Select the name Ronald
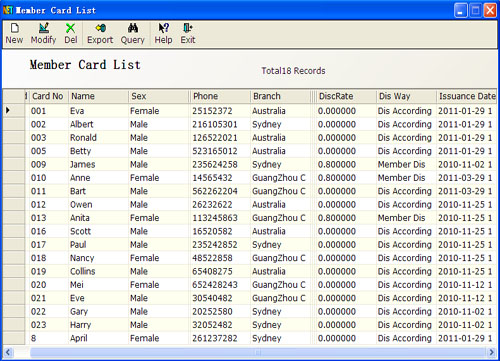 (x=83, y=138)
